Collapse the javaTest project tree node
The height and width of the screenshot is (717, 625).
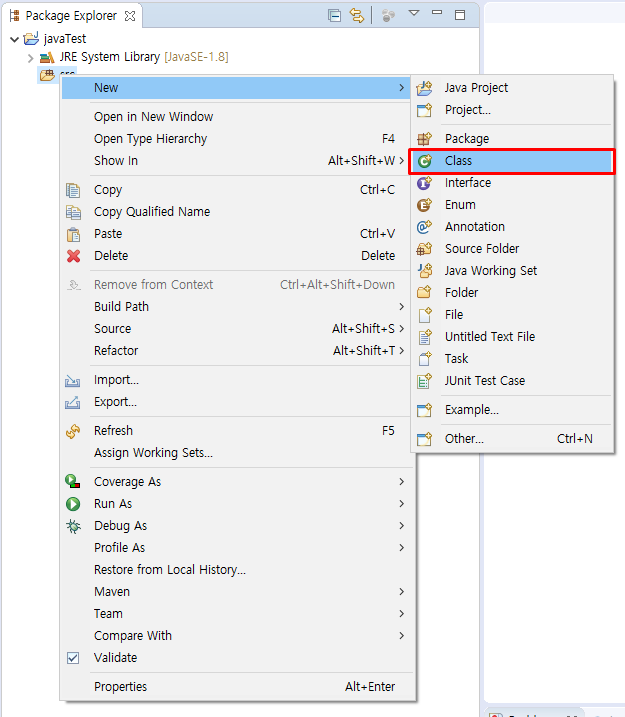(x=15, y=39)
